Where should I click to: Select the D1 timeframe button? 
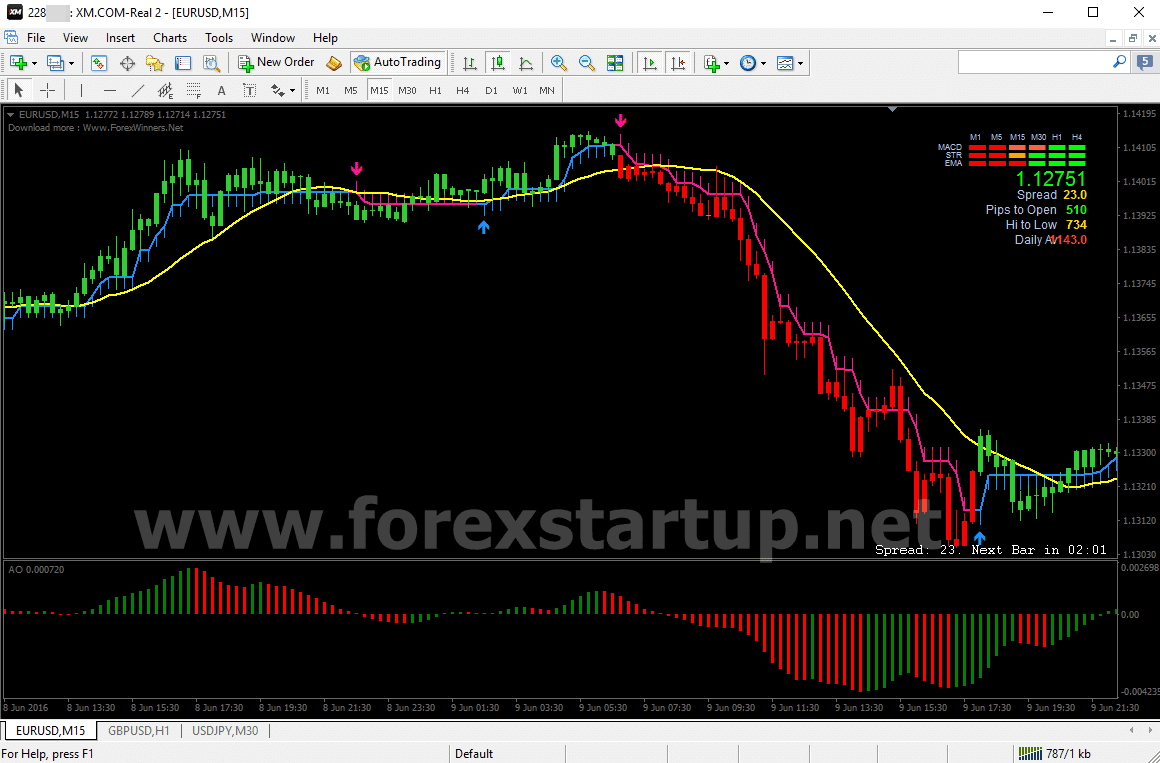click(x=491, y=90)
